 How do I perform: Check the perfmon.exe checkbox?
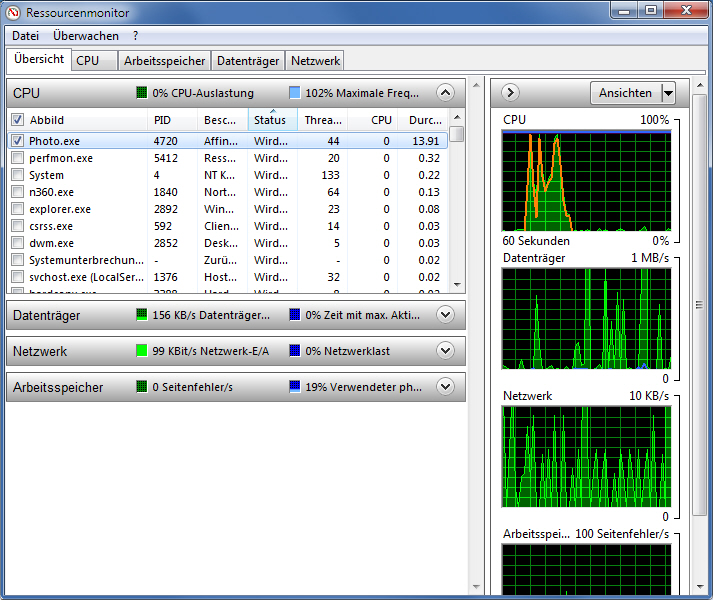pos(17,158)
